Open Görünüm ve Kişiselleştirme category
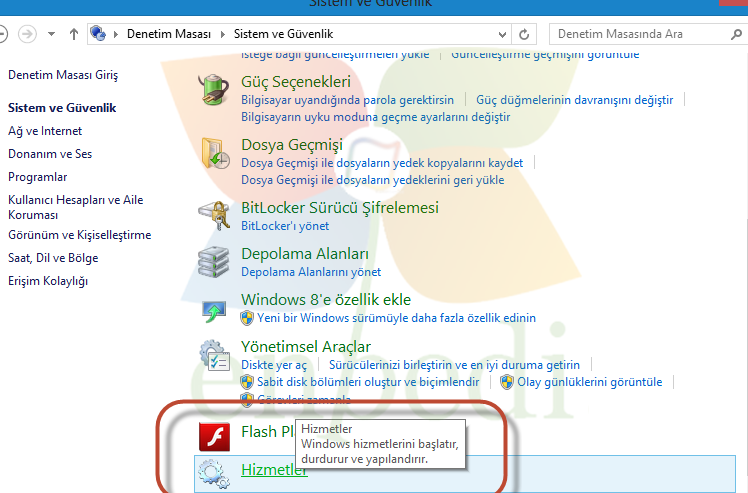748x493 pixels. click(x=80, y=235)
